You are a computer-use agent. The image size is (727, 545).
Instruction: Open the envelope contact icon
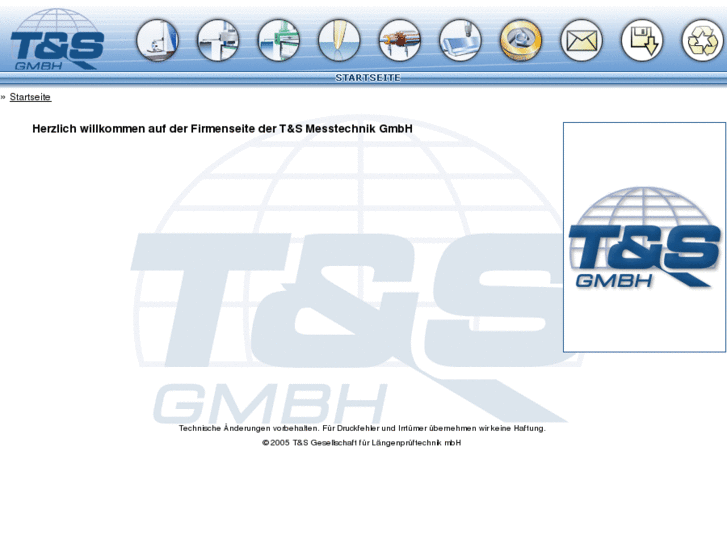coord(581,40)
